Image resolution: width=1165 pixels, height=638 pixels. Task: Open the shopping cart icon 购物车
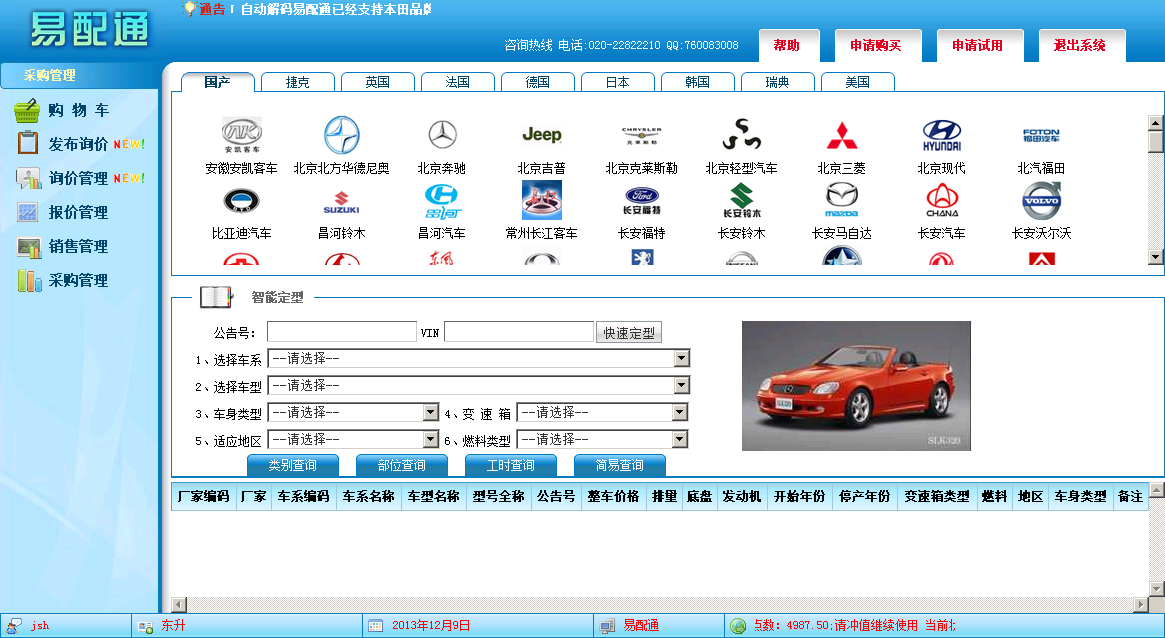[27, 111]
